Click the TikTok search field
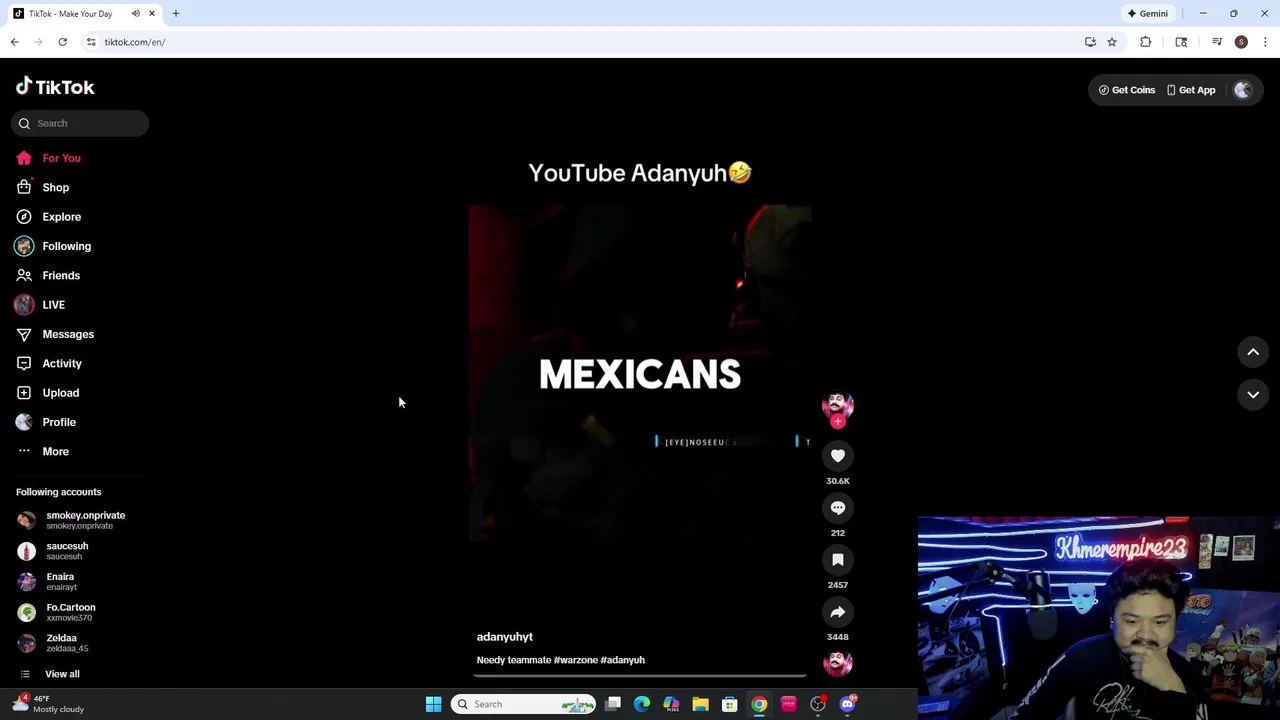The width and height of the screenshot is (1280, 720). 80,123
